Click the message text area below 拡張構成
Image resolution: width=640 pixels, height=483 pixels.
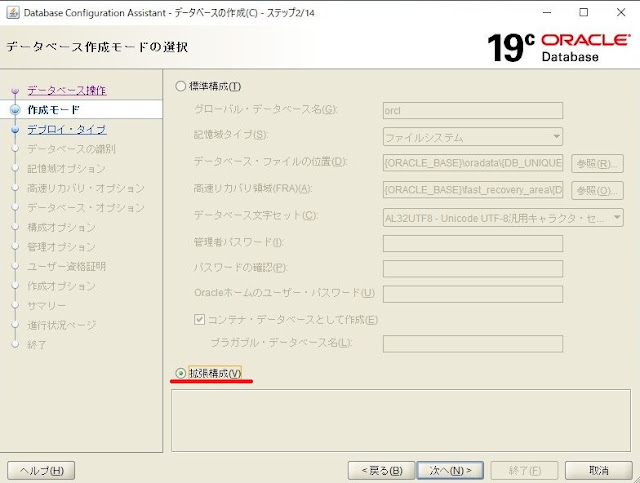tap(401, 421)
